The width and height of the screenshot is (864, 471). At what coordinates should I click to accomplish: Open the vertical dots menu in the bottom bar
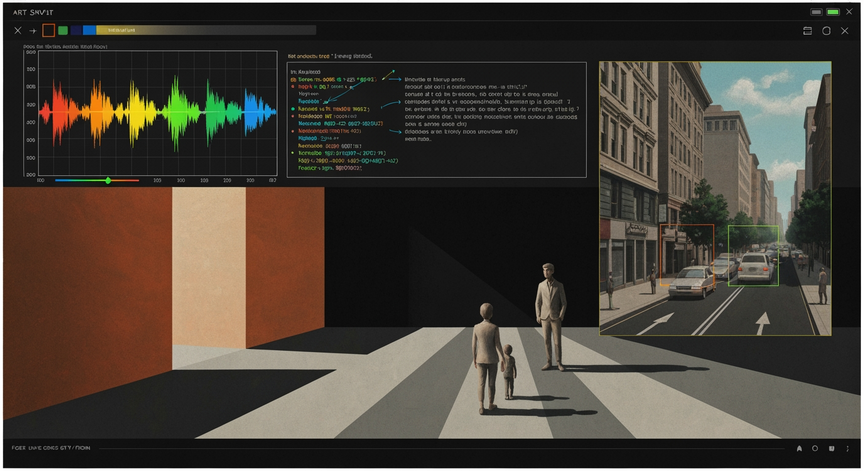[x=847, y=448]
